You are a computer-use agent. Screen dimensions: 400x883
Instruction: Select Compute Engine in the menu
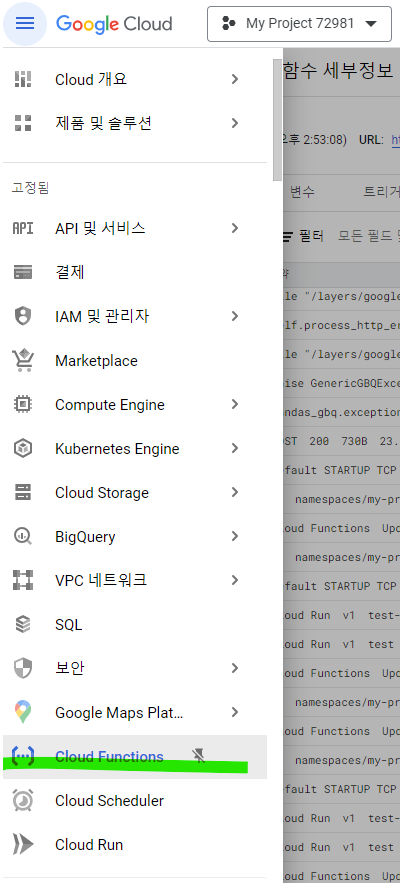[x=135, y=404]
